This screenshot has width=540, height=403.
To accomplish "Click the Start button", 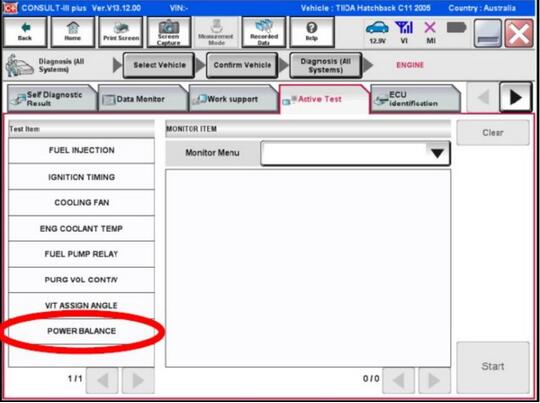I will point(493,367).
